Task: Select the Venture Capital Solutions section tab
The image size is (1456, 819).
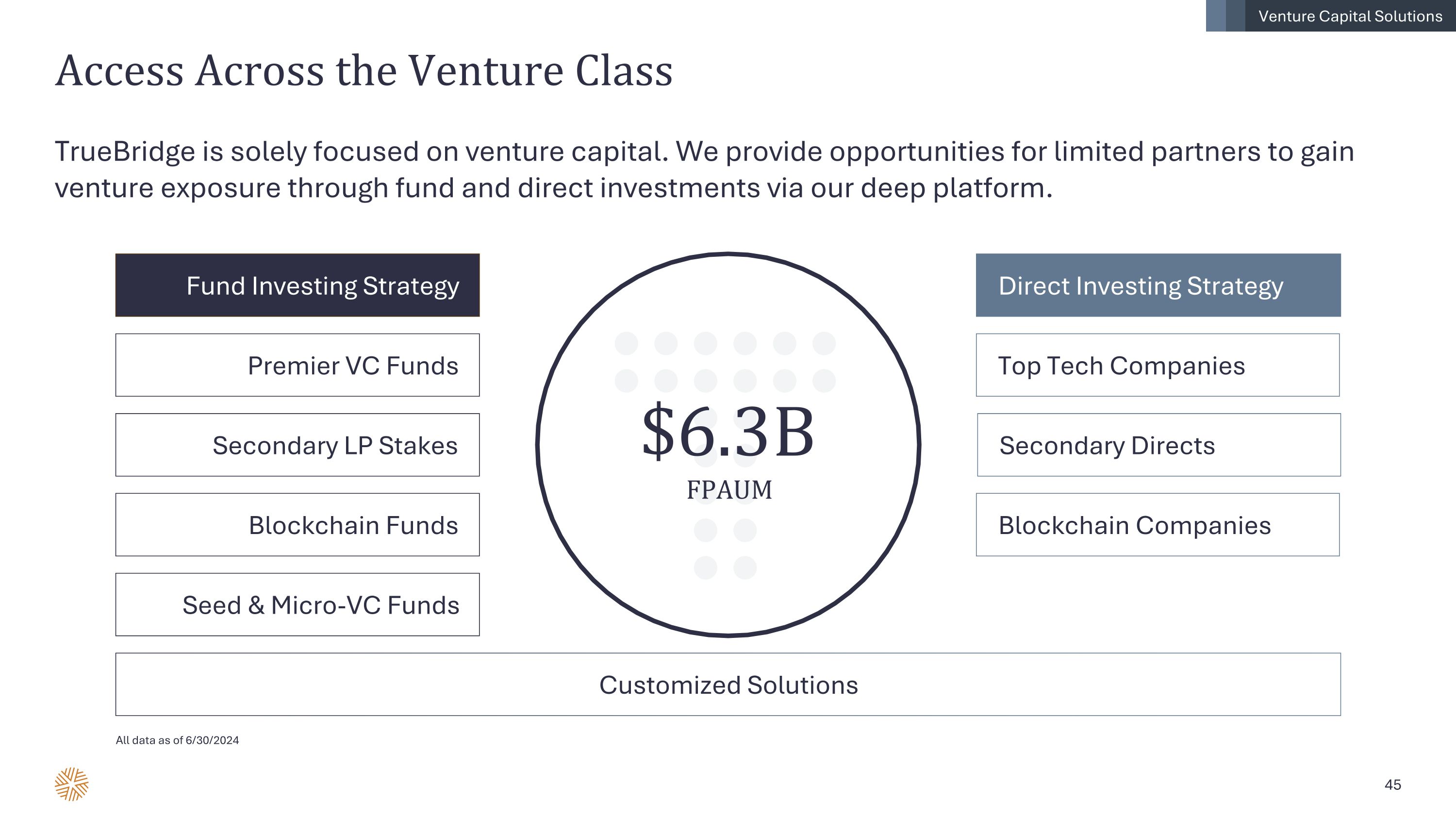Action: [x=1350, y=16]
